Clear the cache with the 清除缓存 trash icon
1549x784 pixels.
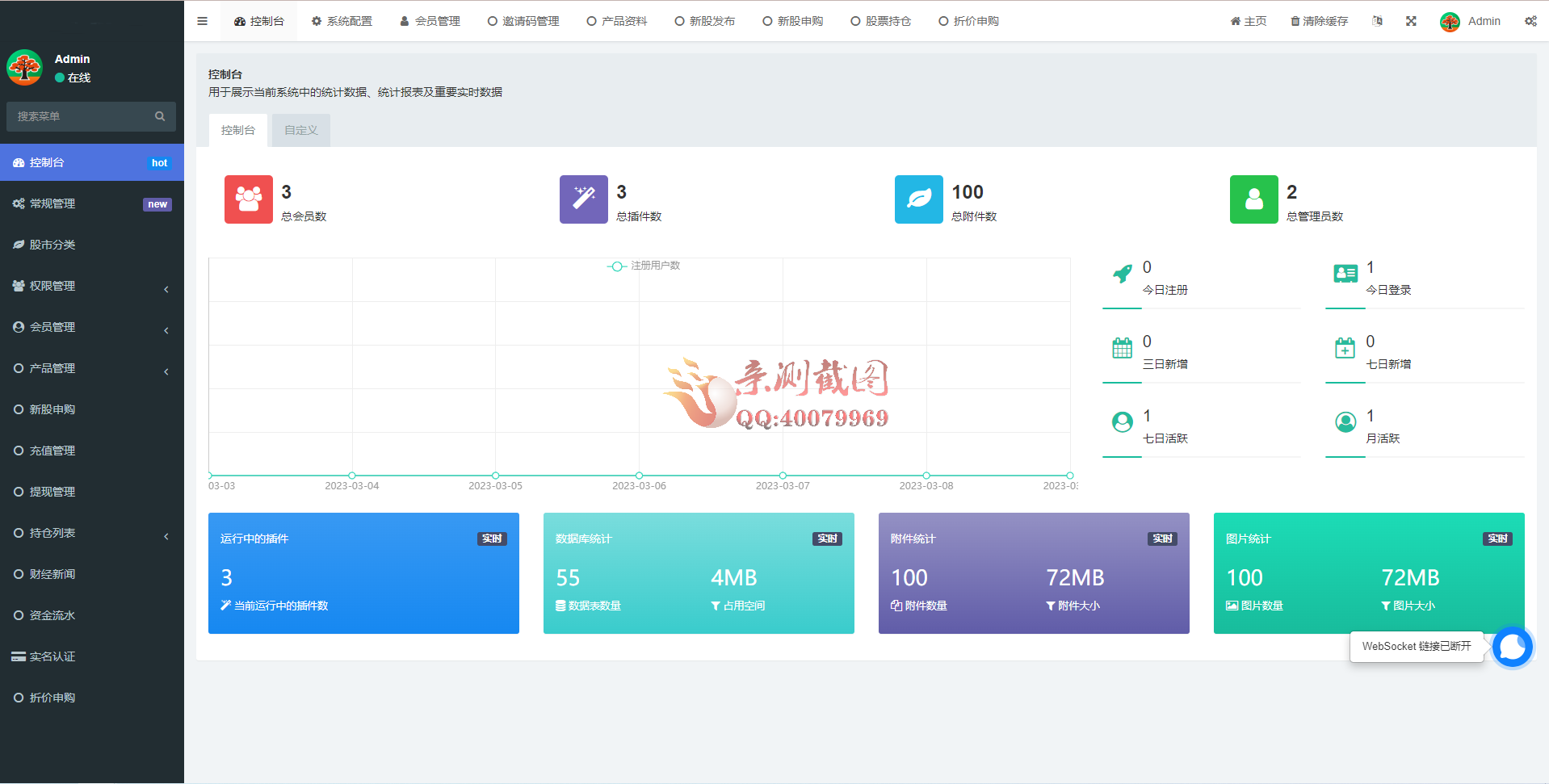pos(1319,21)
